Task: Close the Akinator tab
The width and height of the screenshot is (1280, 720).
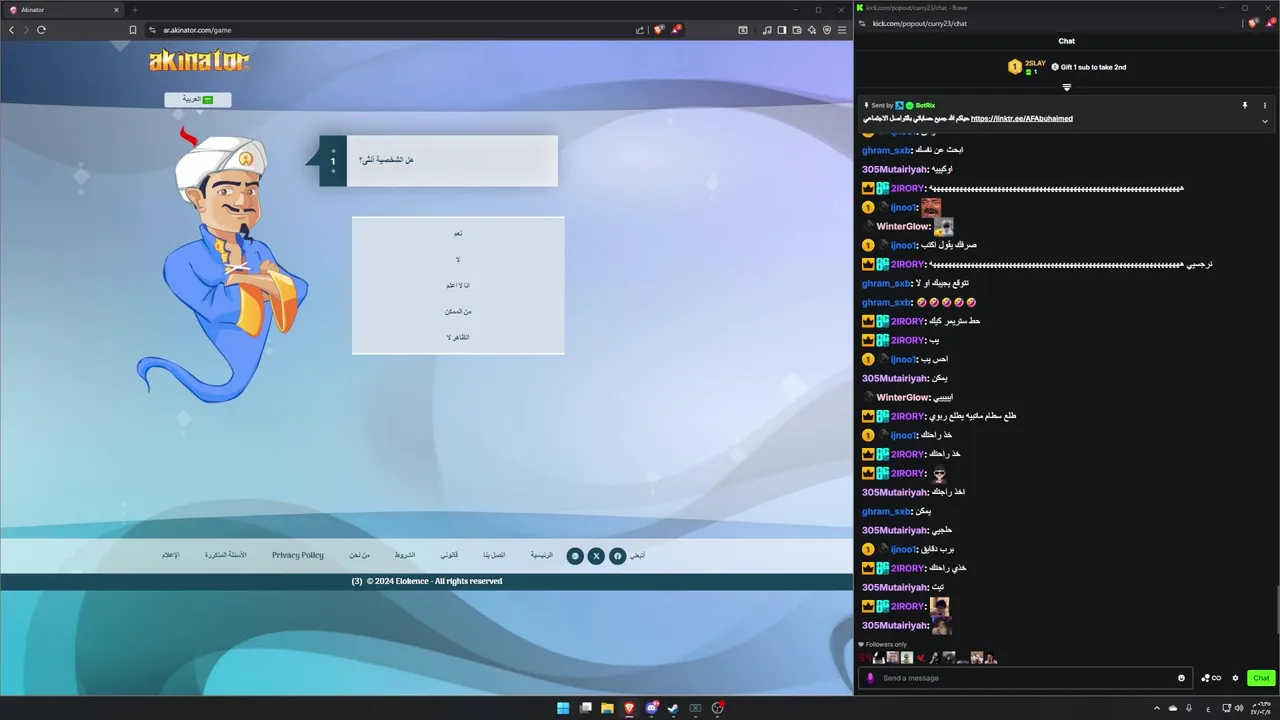Action: [x=116, y=10]
